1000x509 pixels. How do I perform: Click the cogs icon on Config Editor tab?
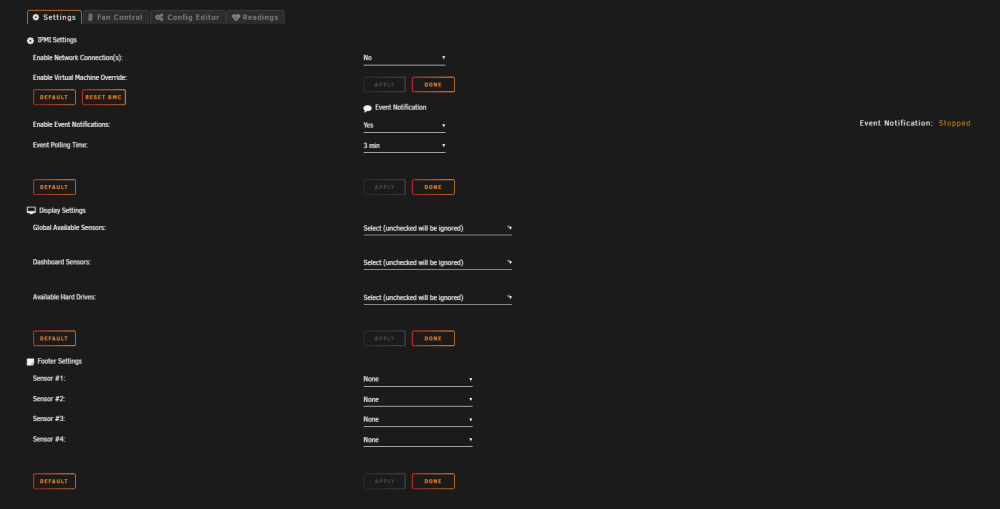point(159,17)
